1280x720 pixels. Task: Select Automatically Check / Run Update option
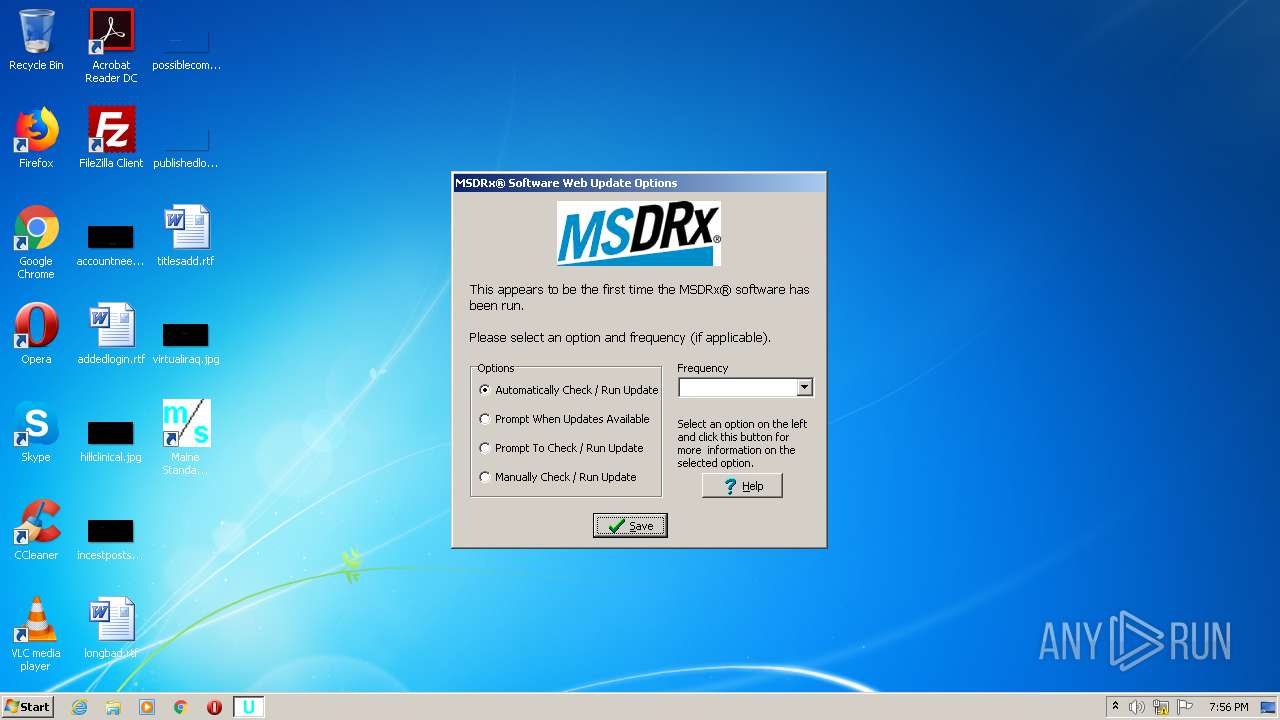coord(569,390)
